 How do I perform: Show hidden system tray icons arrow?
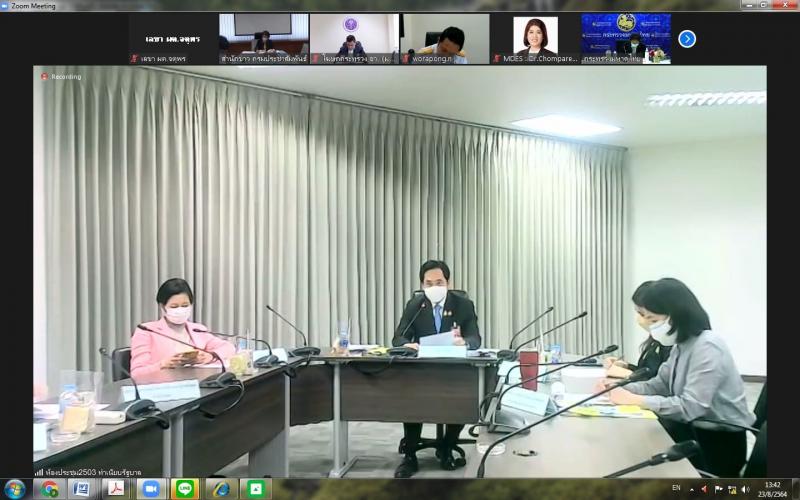[x=692, y=490]
